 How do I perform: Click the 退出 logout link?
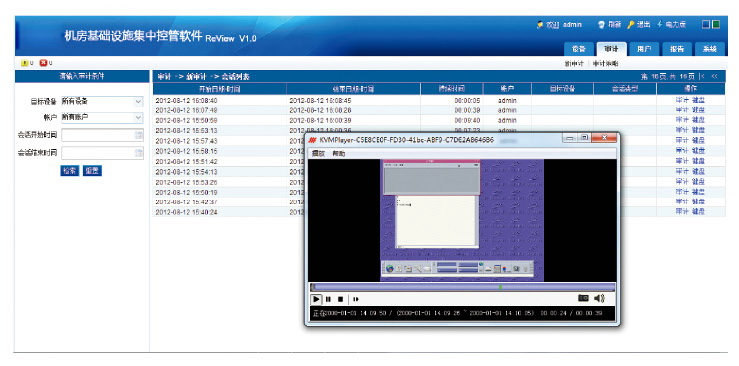pyautogui.click(x=643, y=24)
